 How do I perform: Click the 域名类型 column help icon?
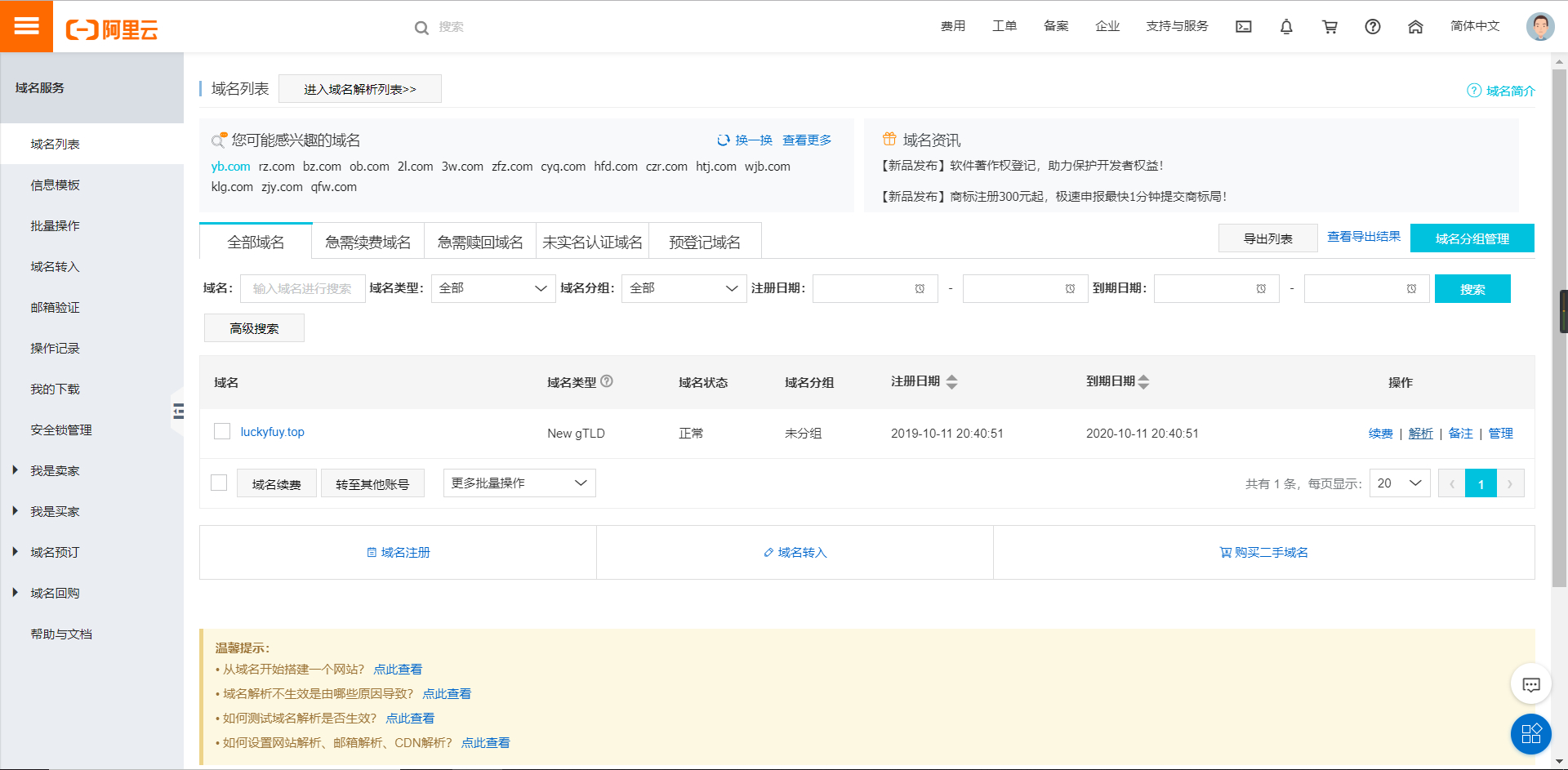(x=607, y=381)
